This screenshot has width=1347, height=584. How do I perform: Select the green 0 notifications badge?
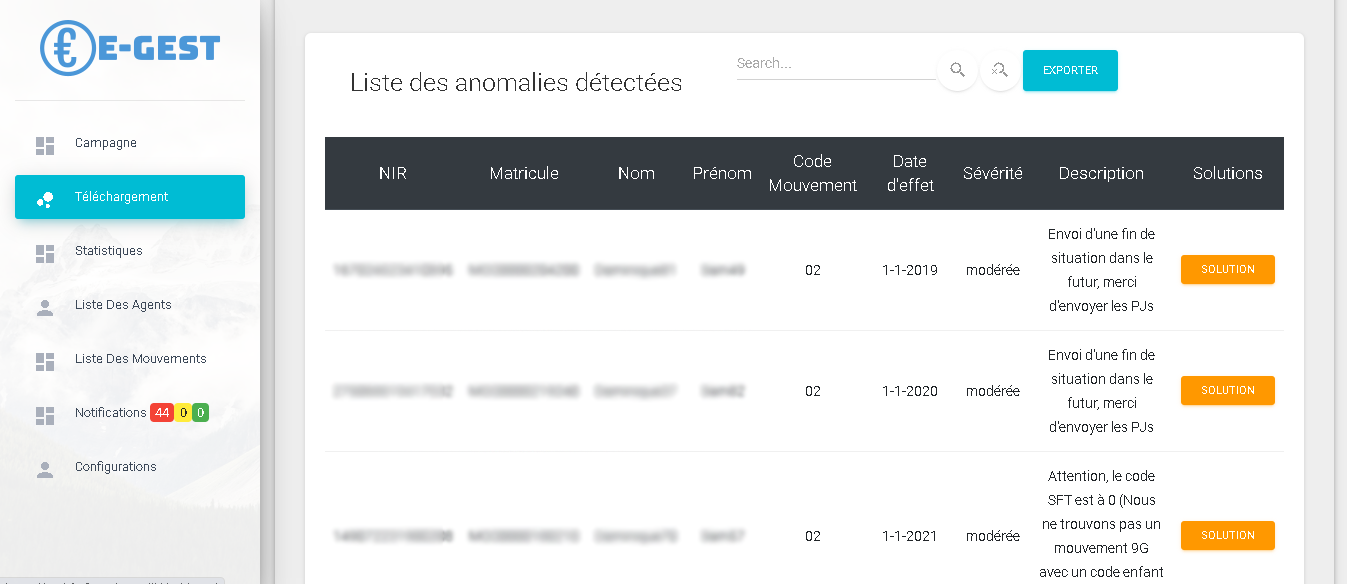click(200, 413)
